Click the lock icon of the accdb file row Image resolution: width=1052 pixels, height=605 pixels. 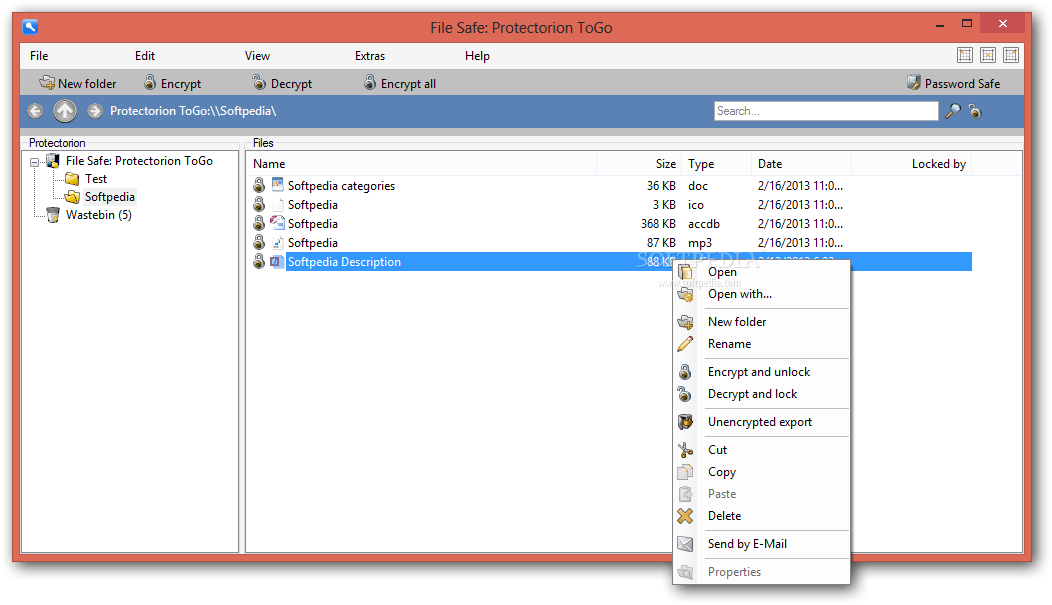(x=259, y=223)
